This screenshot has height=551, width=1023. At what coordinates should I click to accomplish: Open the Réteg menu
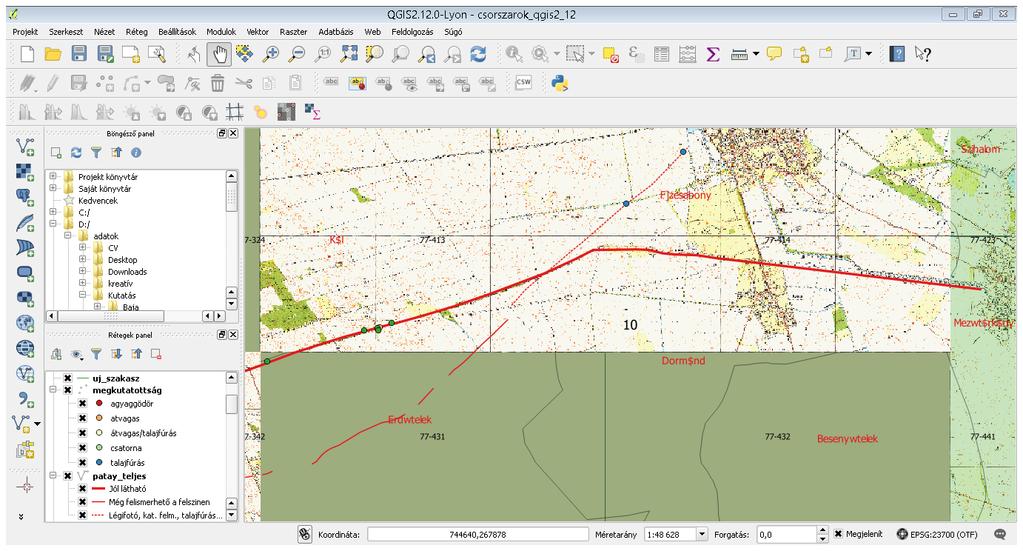tap(136, 31)
